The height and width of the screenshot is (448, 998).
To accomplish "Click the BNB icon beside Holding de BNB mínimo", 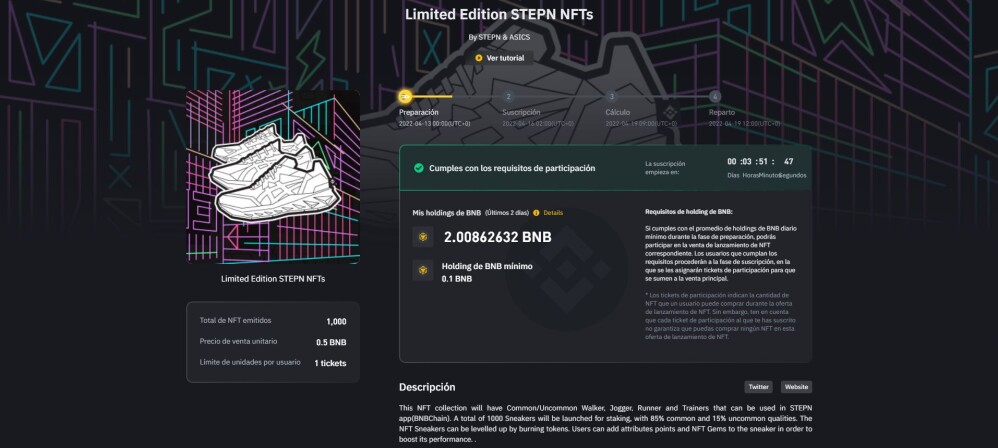I will pos(423,270).
